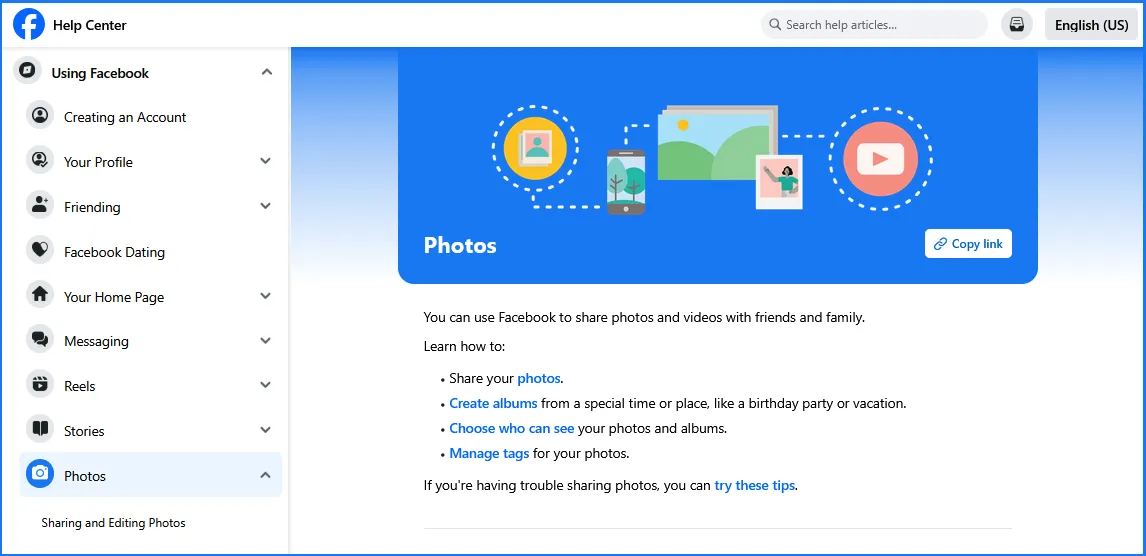Expand the Your Home Page chevron
This screenshot has height=556, width=1146.
point(265,296)
